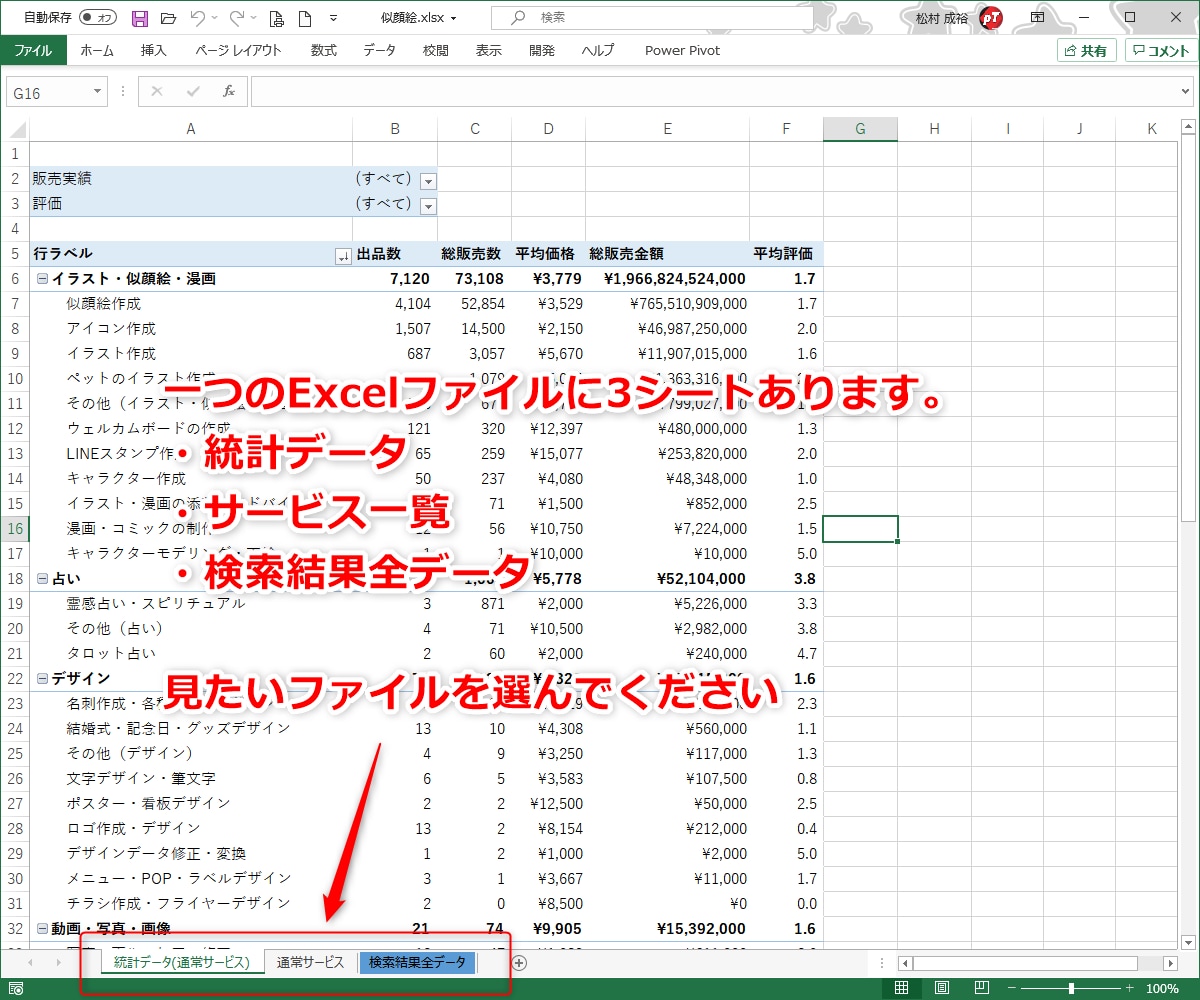Select the 通常サービス sheet tab
This screenshot has height=1000, width=1200.
pos(310,962)
